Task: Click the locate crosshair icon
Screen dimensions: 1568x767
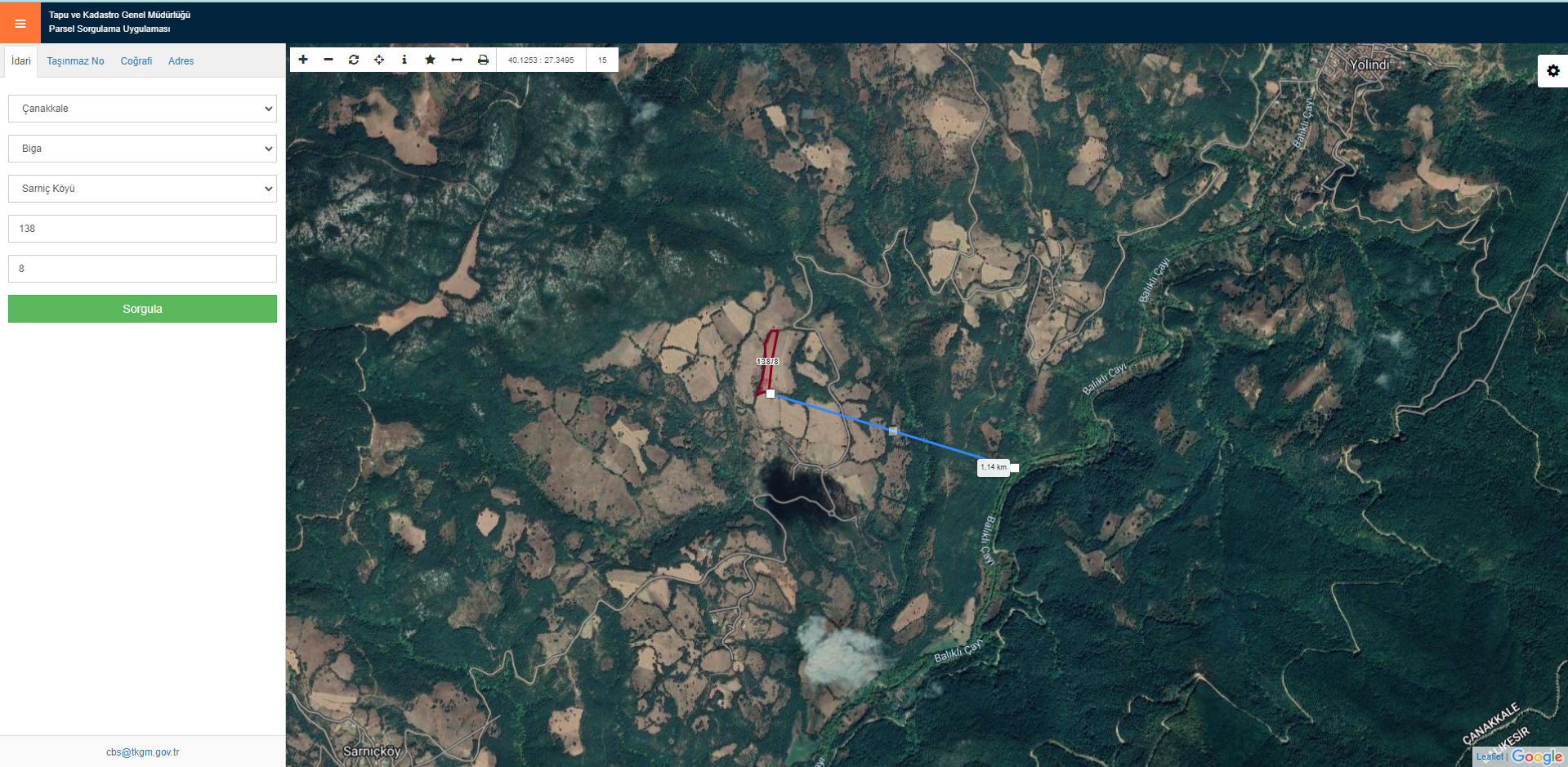Action: click(379, 60)
